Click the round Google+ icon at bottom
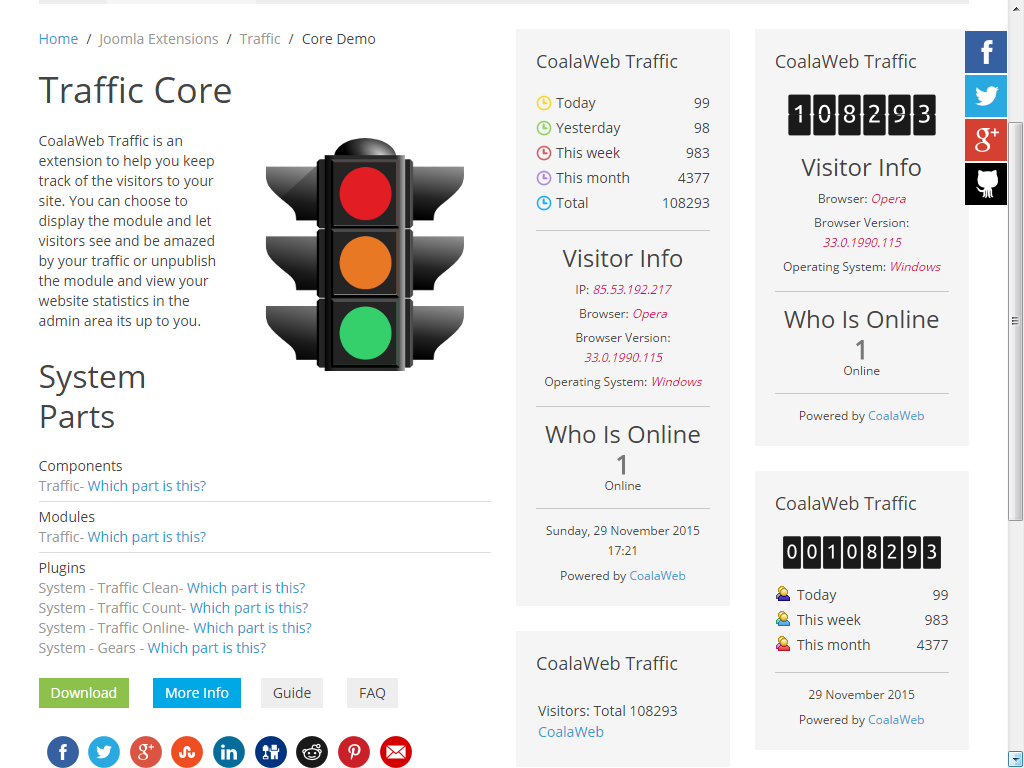The height and width of the screenshot is (768, 1024). point(146,752)
